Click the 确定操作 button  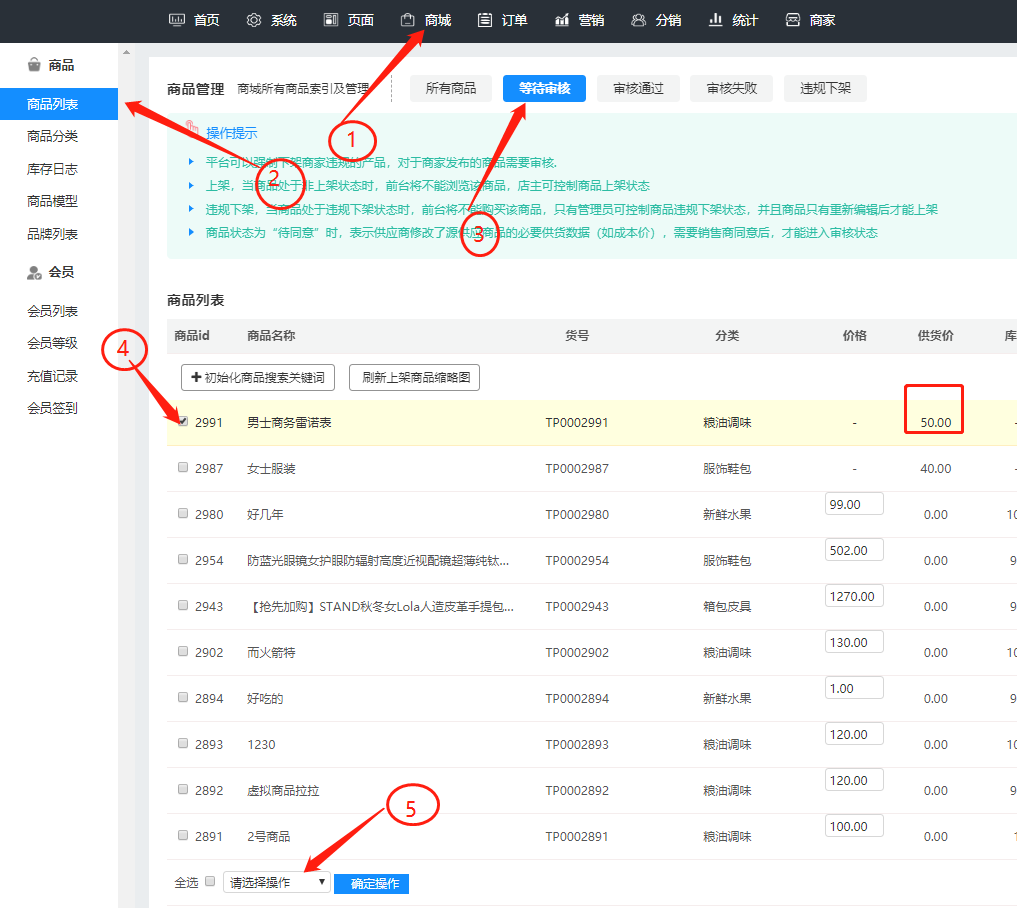tap(372, 884)
